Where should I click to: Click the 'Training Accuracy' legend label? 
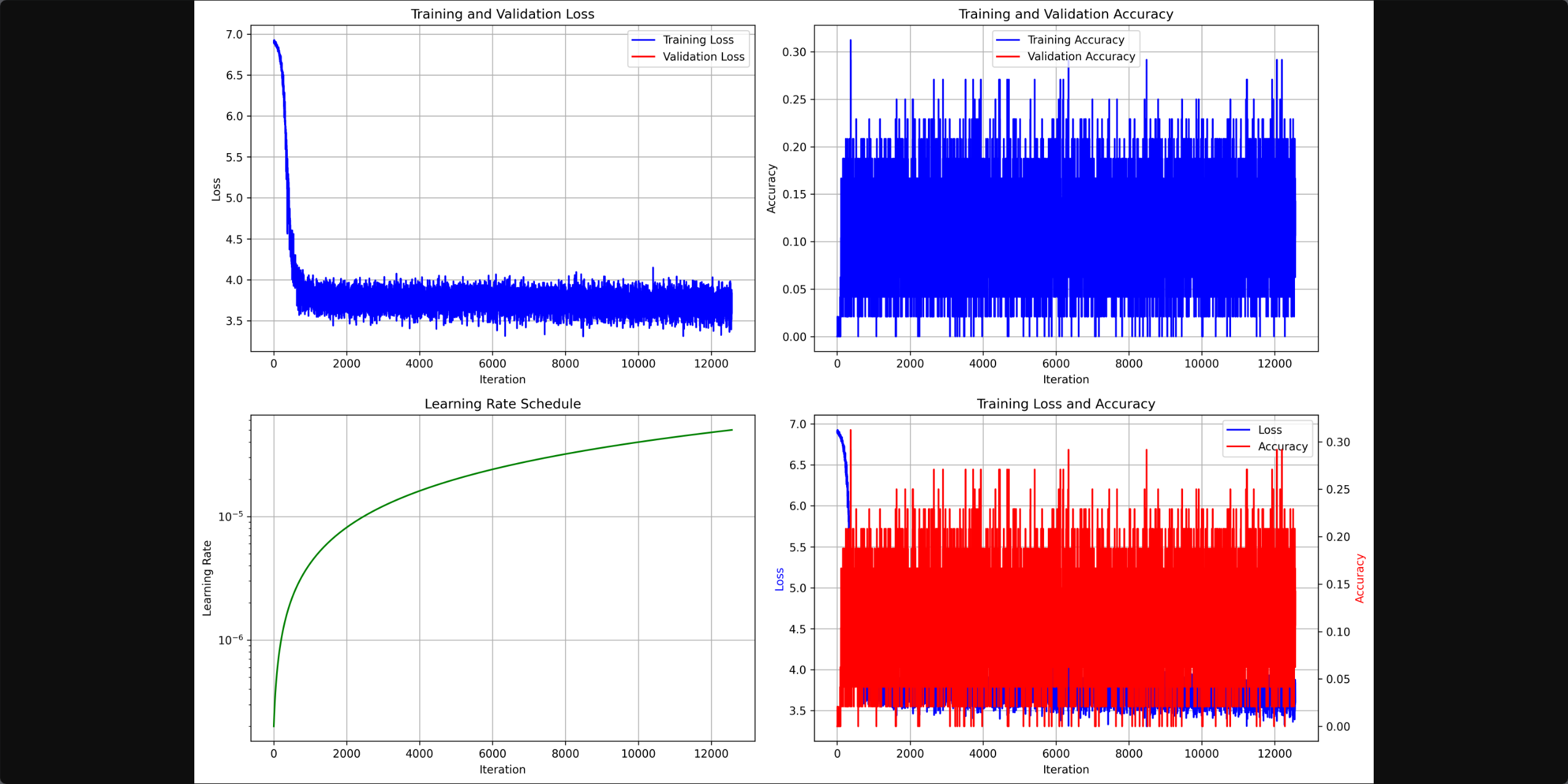(x=1075, y=40)
